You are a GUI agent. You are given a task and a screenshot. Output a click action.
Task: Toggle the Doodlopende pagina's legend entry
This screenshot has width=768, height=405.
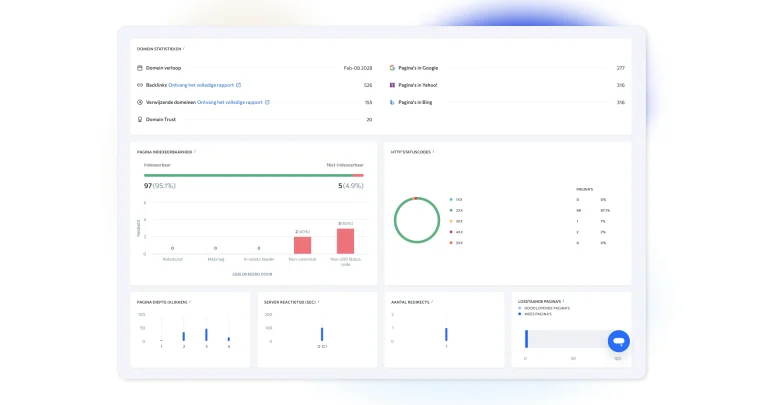pyautogui.click(x=544, y=309)
